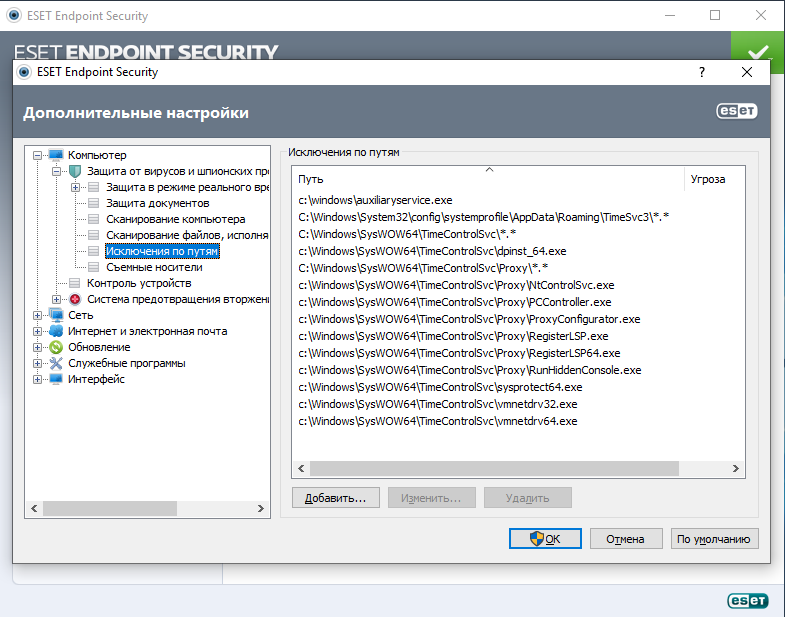Click the ESET eye icon in dialog title
Image resolution: width=785 pixels, height=617 pixels.
pos(24,72)
